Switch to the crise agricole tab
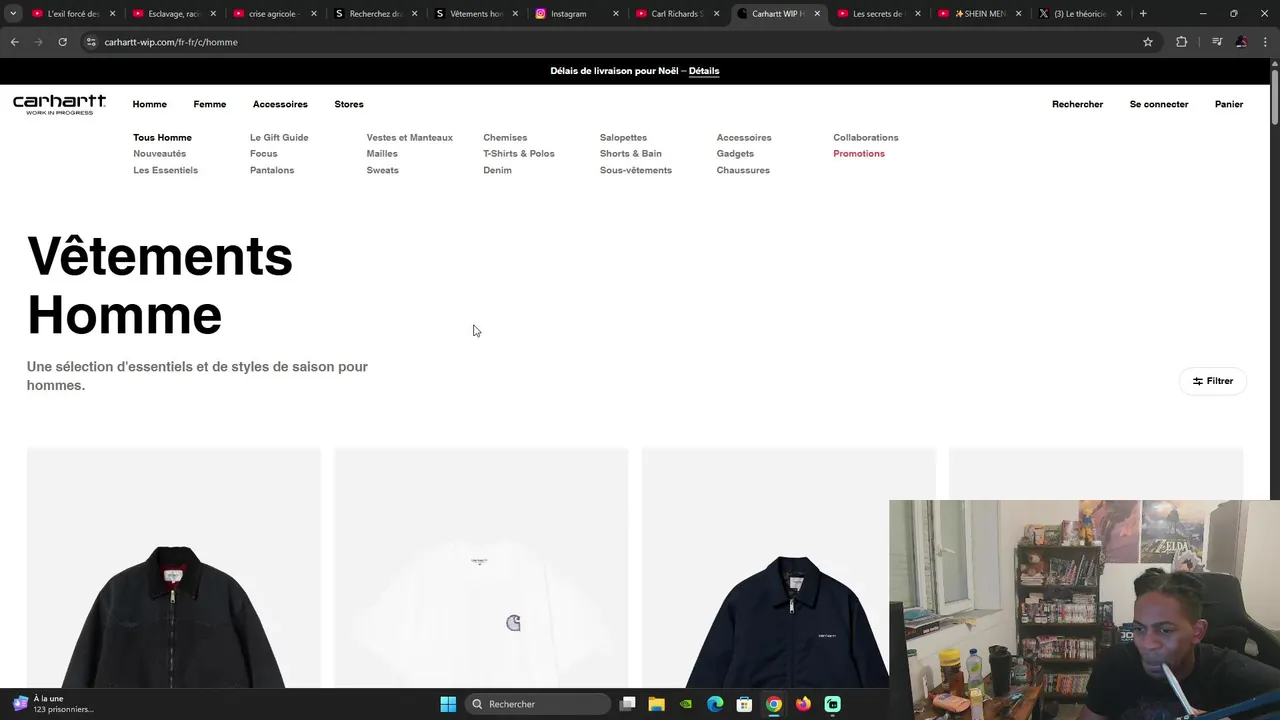 (x=273, y=14)
